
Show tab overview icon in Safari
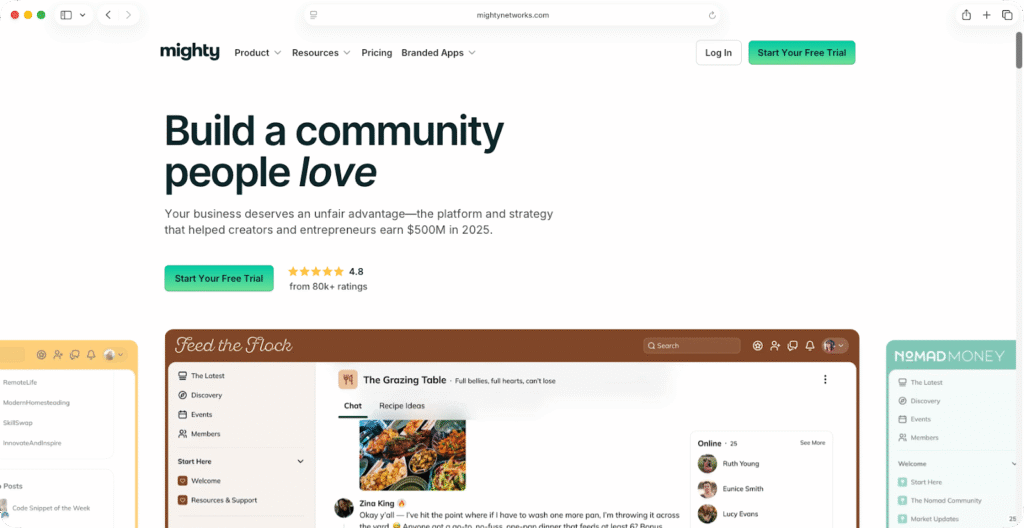[x=1007, y=15]
